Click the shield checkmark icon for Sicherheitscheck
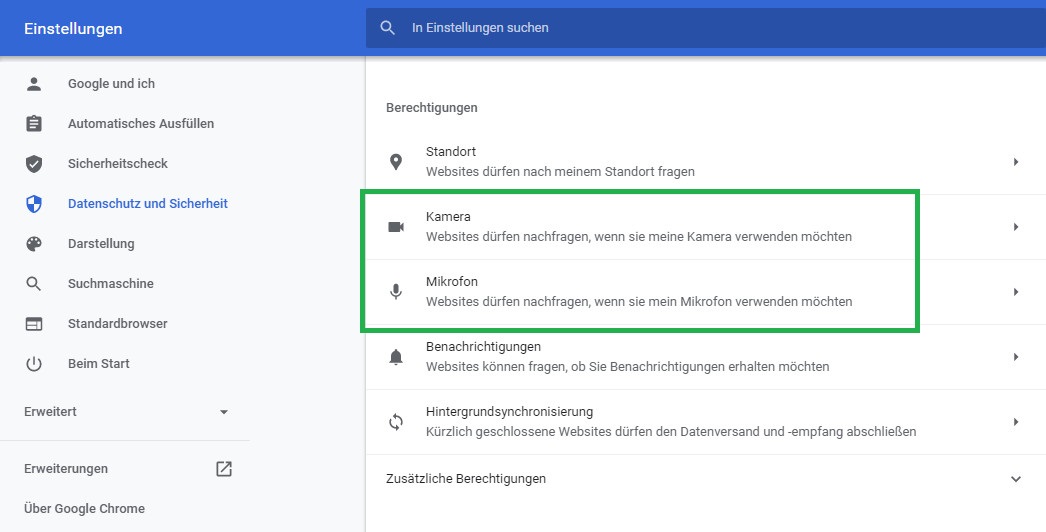The height and width of the screenshot is (532, 1046). (33, 164)
